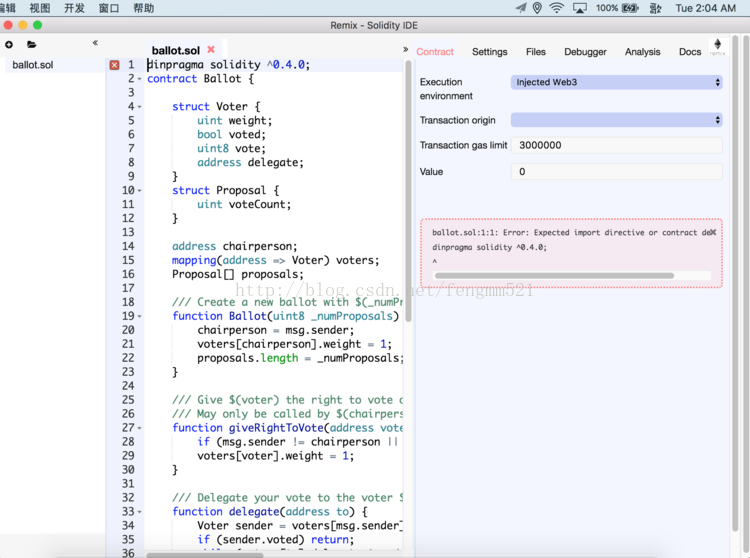Viewport: 750px width, 558px height.
Task: Switch to the Debugger tab
Action: 585,52
